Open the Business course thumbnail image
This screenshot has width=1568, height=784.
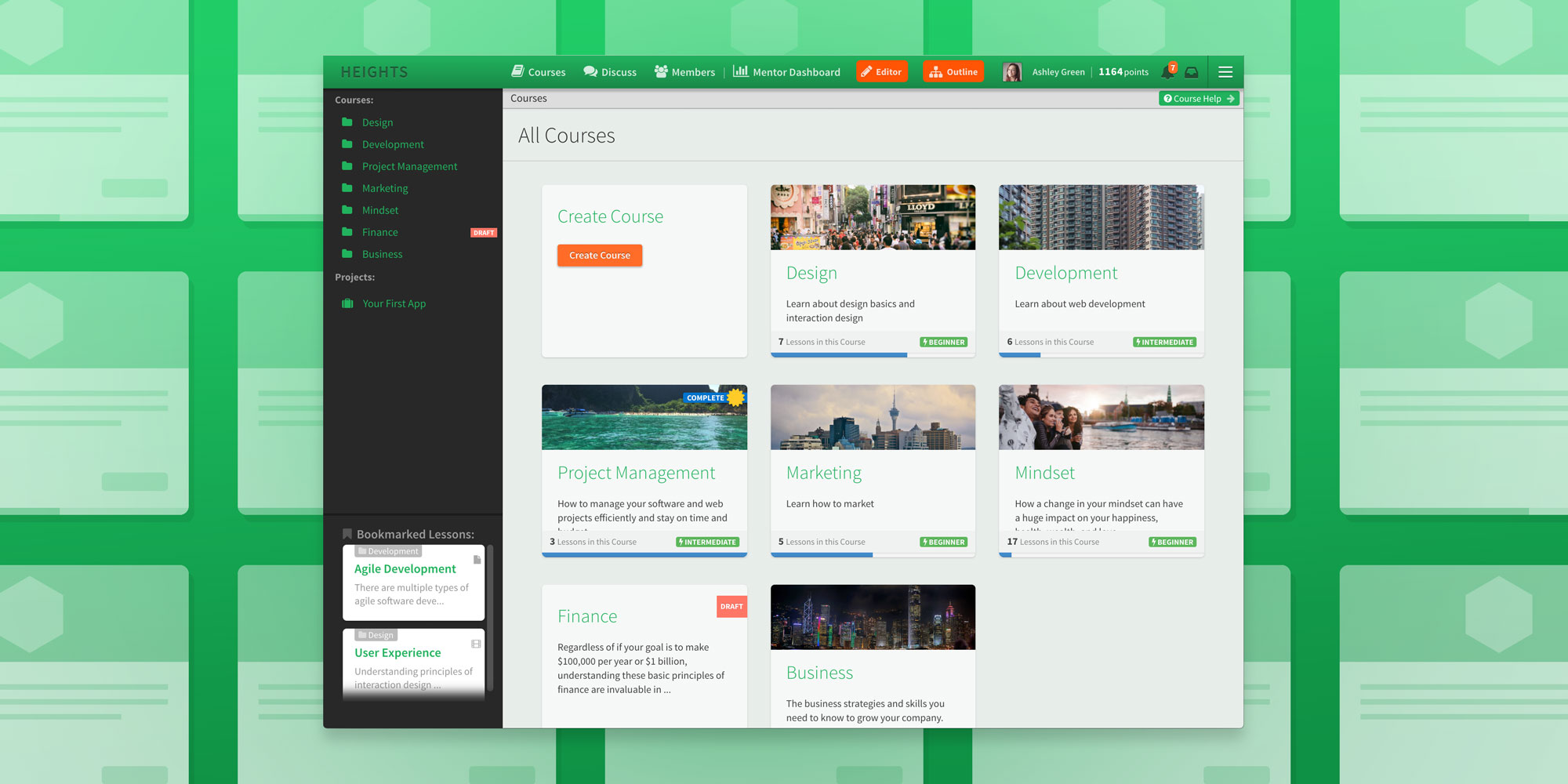(x=873, y=617)
